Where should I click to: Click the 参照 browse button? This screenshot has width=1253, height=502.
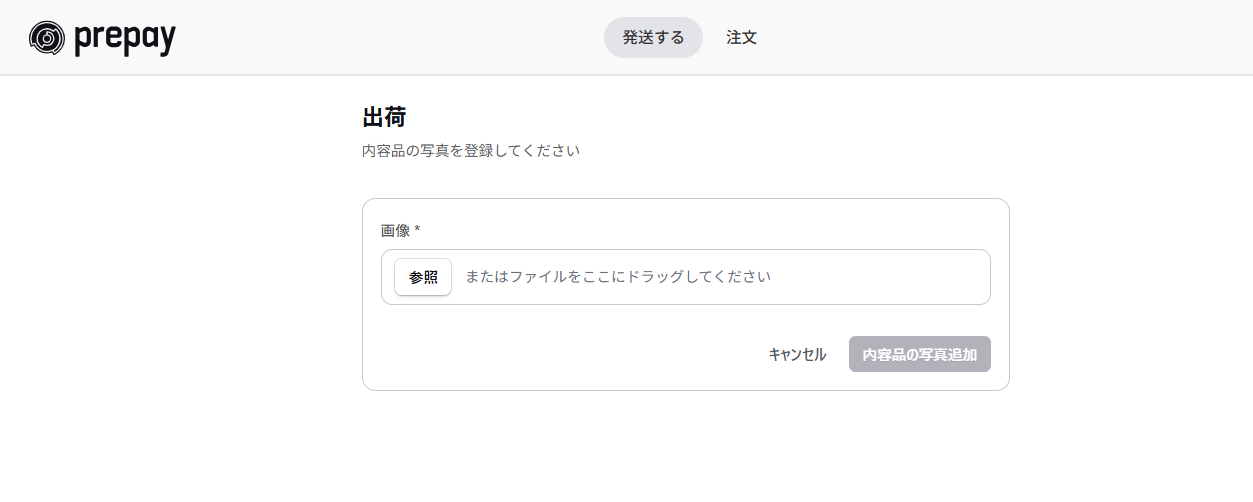[x=423, y=277]
